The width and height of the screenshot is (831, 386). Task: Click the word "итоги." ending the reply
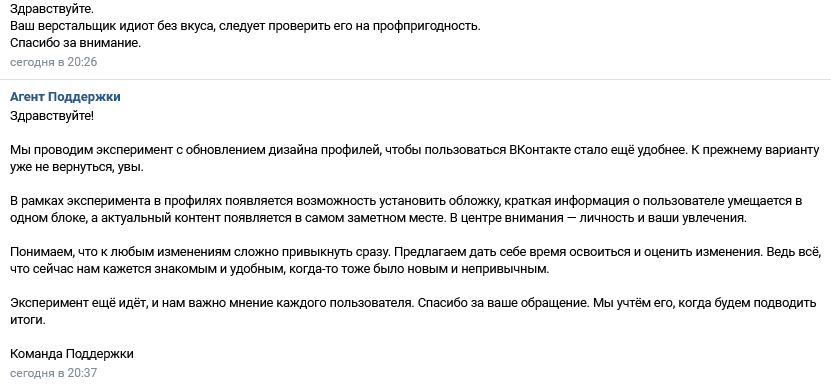(28, 321)
